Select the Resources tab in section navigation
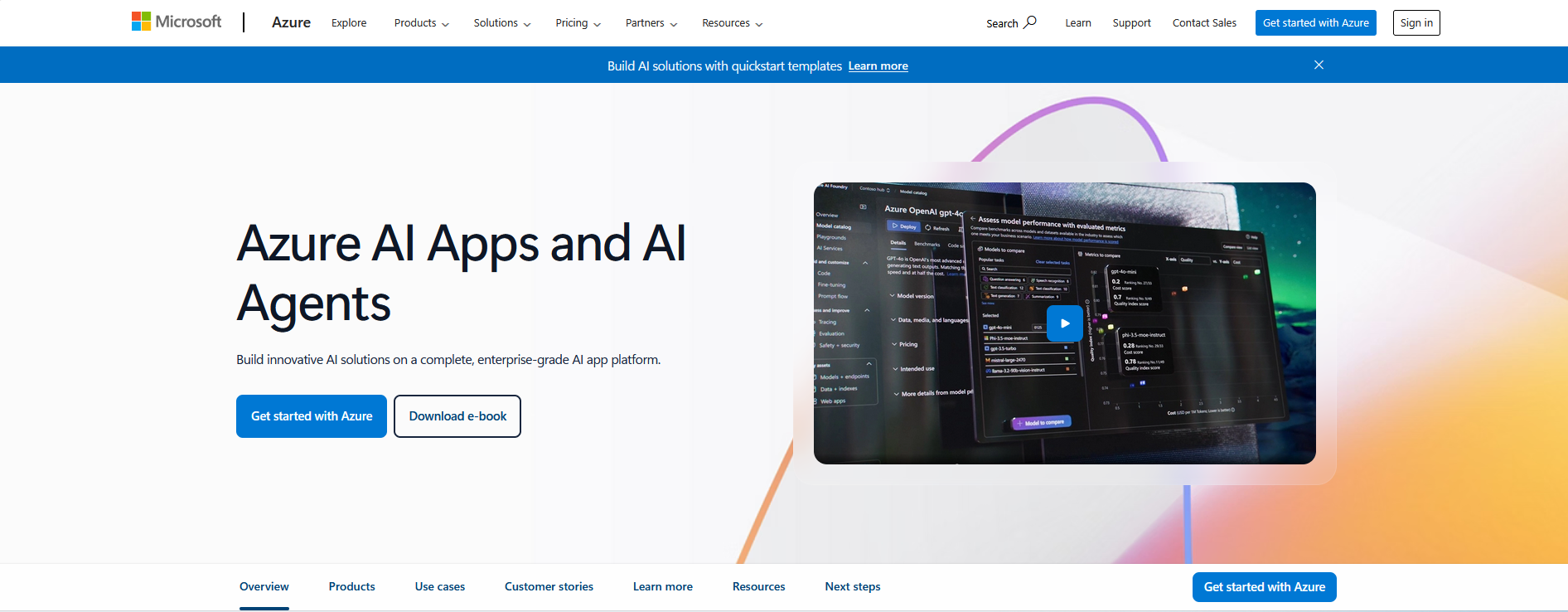The width and height of the screenshot is (1568, 612). 759,587
